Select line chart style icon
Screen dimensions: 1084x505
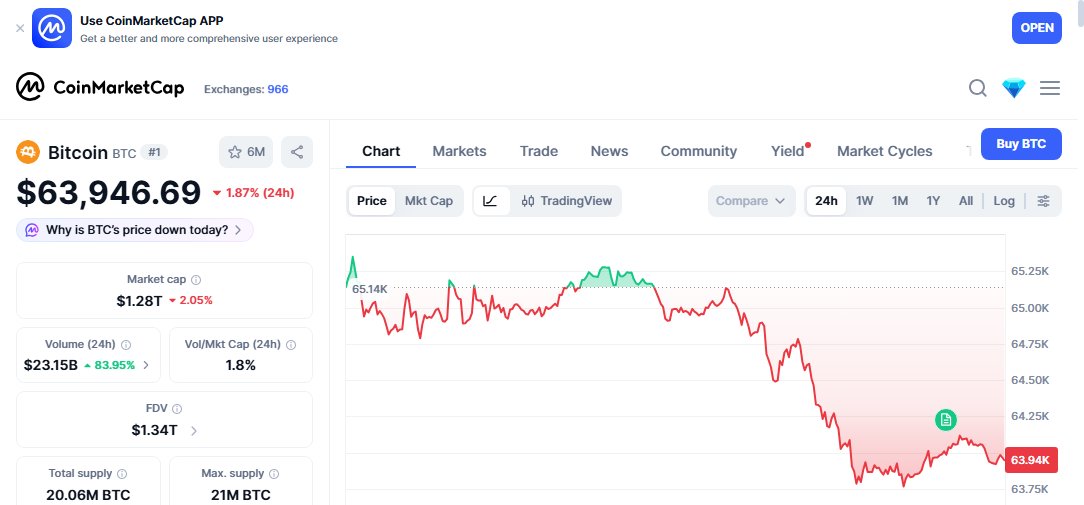(x=490, y=201)
